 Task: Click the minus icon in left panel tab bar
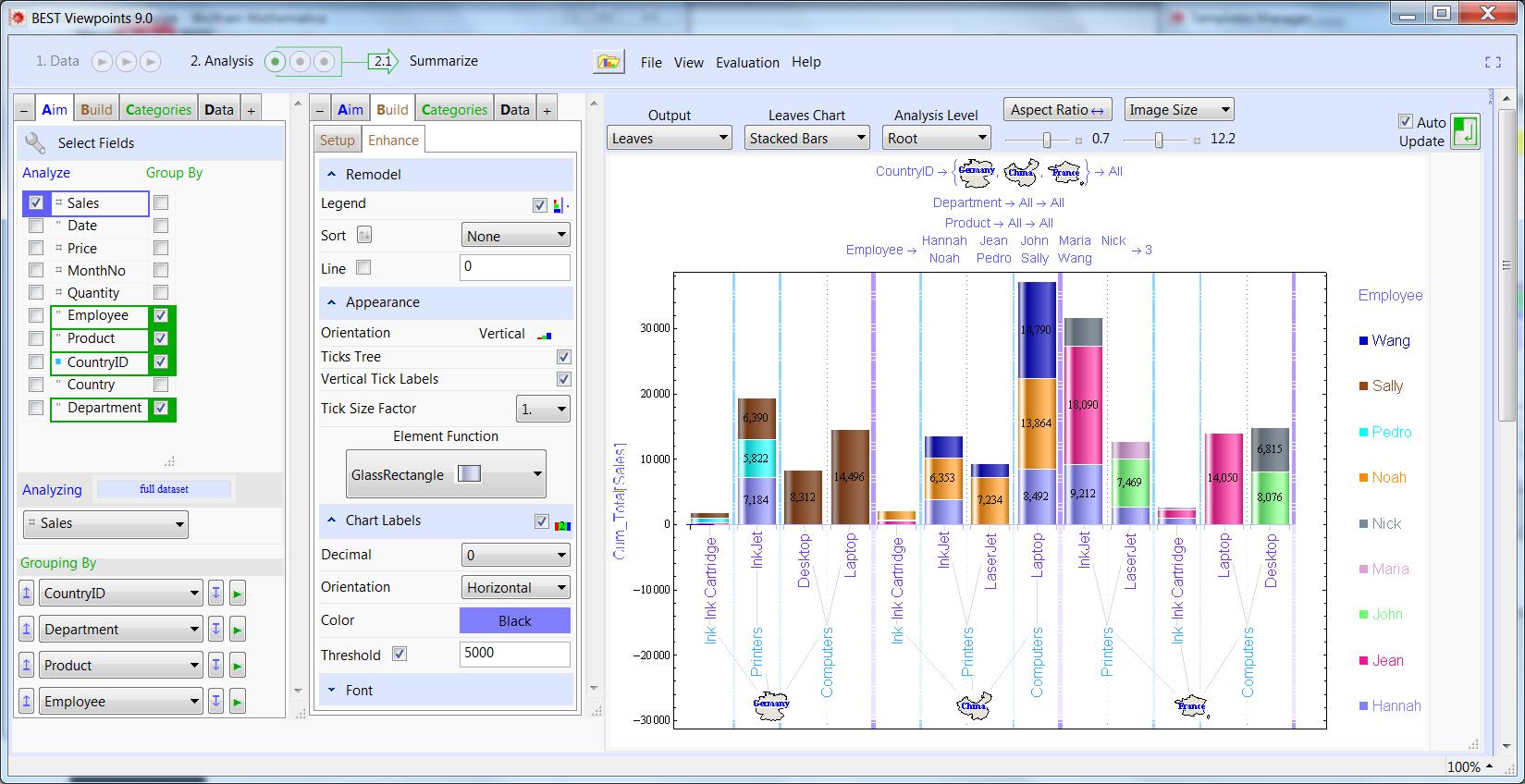pyautogui.click(x=25, y=110)
